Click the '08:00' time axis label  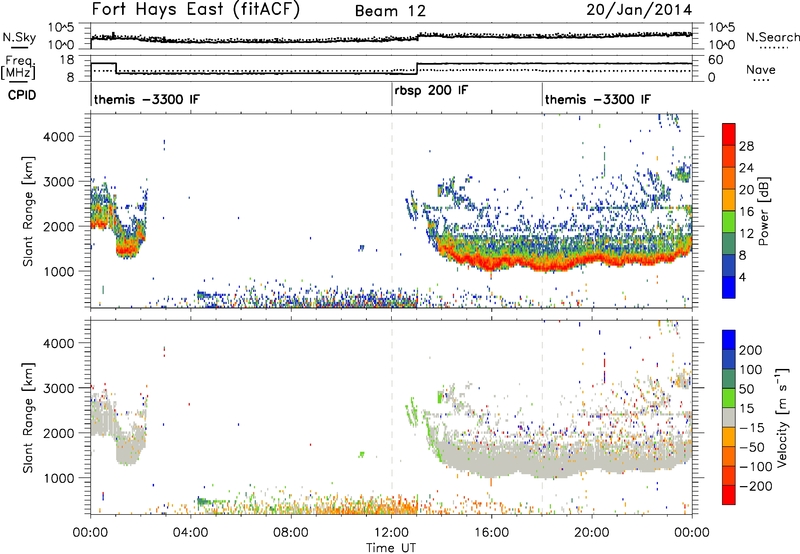290,533
